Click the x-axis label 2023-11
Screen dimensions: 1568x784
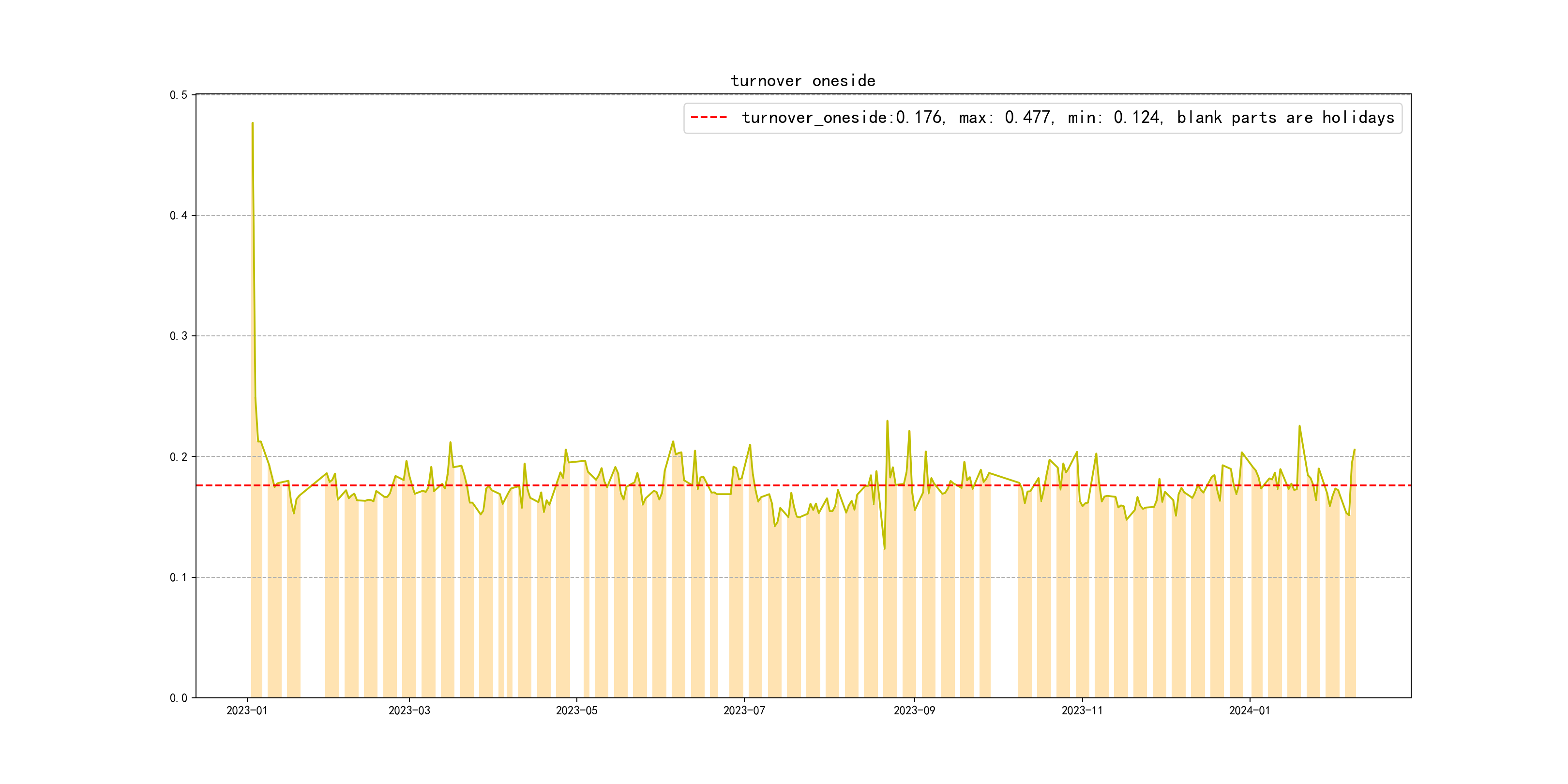[1082, 710]
